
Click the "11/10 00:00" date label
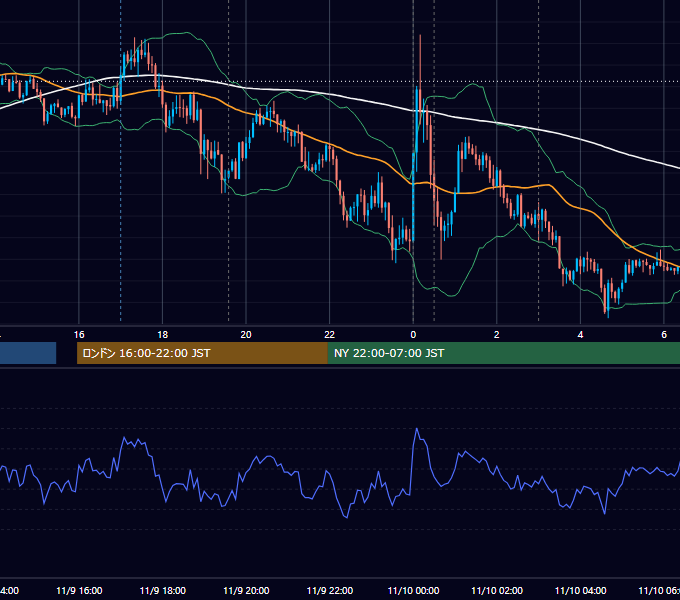coord(413,590)
